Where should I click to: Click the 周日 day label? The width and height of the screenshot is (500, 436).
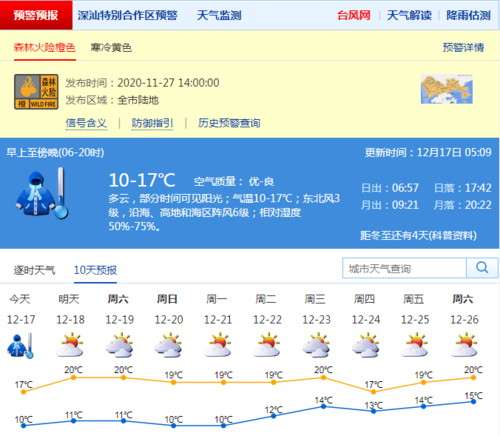click(x=167, y=299)
